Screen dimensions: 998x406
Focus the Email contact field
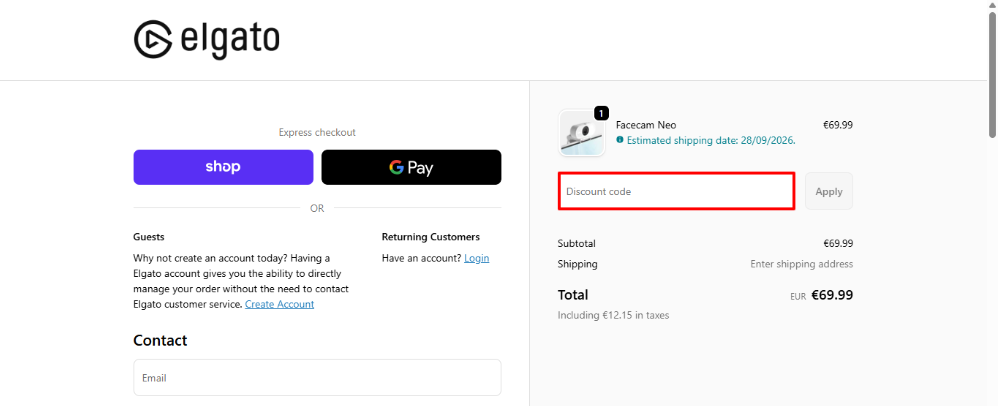tap(317, 377)
